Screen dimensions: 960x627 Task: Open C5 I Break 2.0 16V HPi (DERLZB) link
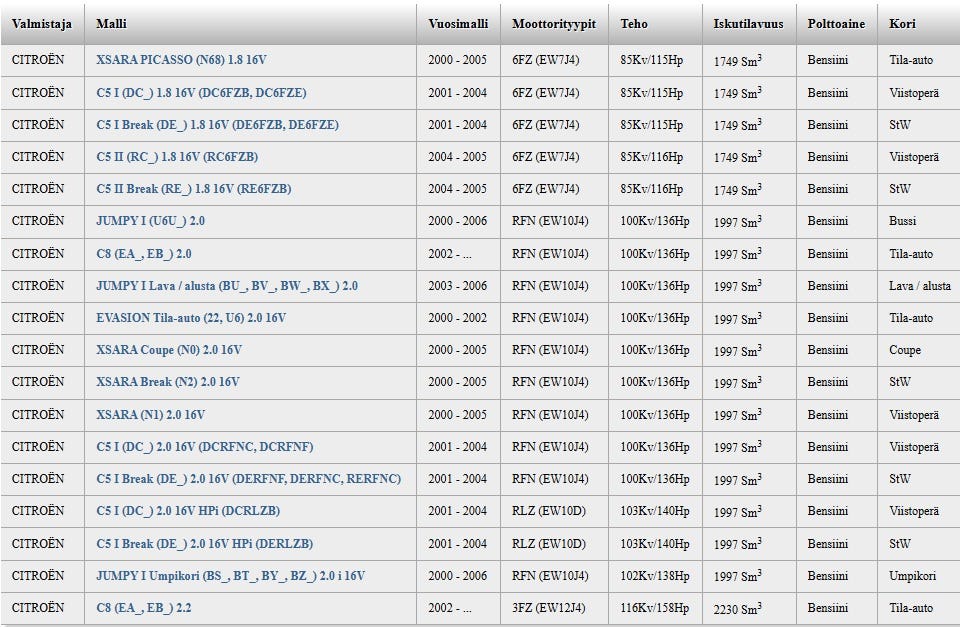pyautogui.click(x=204, y=544)
